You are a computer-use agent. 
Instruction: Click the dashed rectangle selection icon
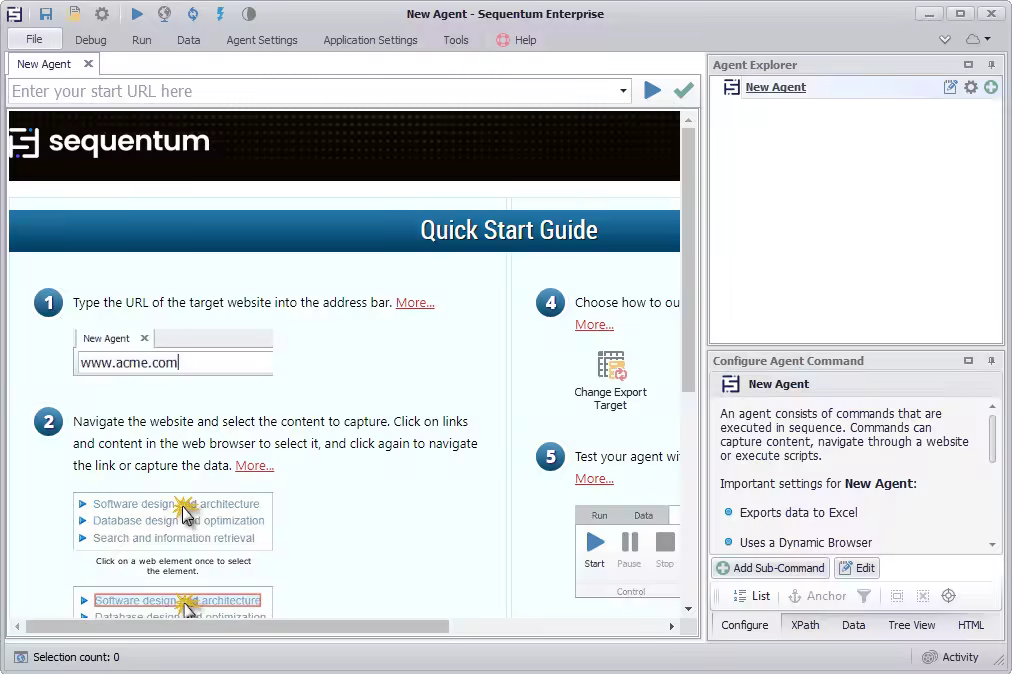[897, 596]
